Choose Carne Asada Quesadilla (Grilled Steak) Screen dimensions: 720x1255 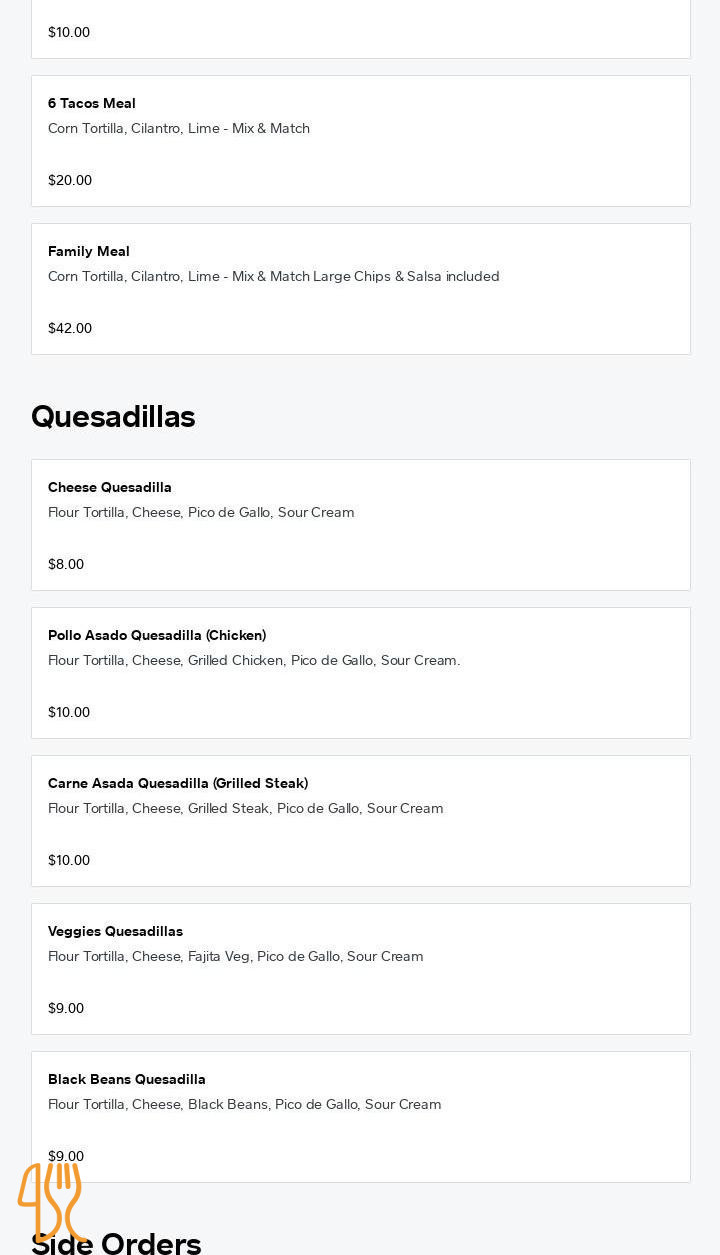tap(178, 783)
